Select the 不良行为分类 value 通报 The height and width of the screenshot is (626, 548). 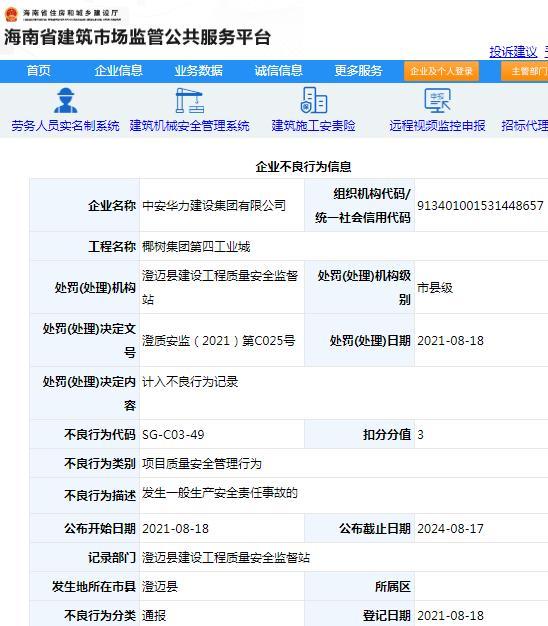(154, 616)
